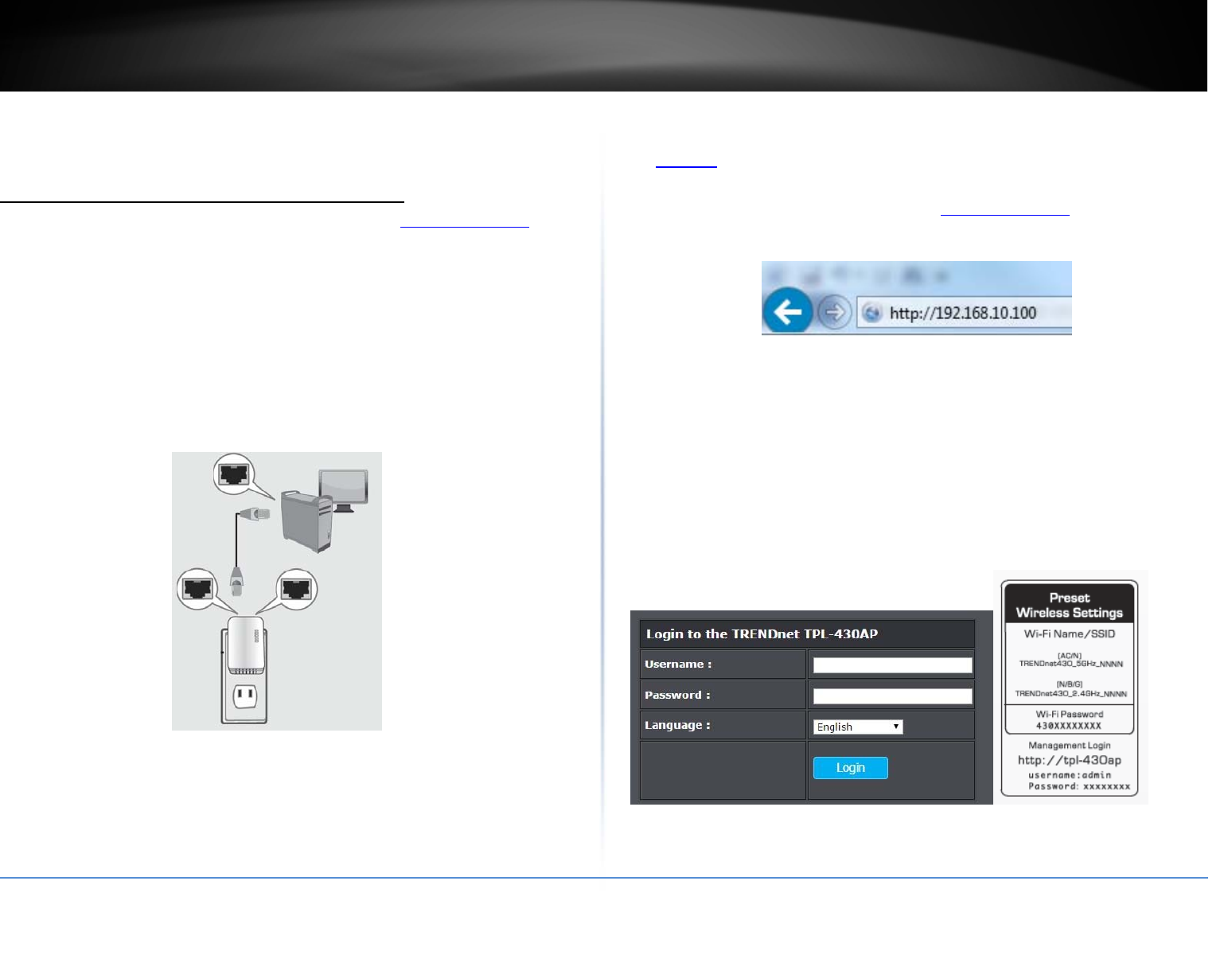Click the 'Wi-Fi Password' label on sticker
The height and width of the screenshot is (955, 1232).
tap(1069, 715)
